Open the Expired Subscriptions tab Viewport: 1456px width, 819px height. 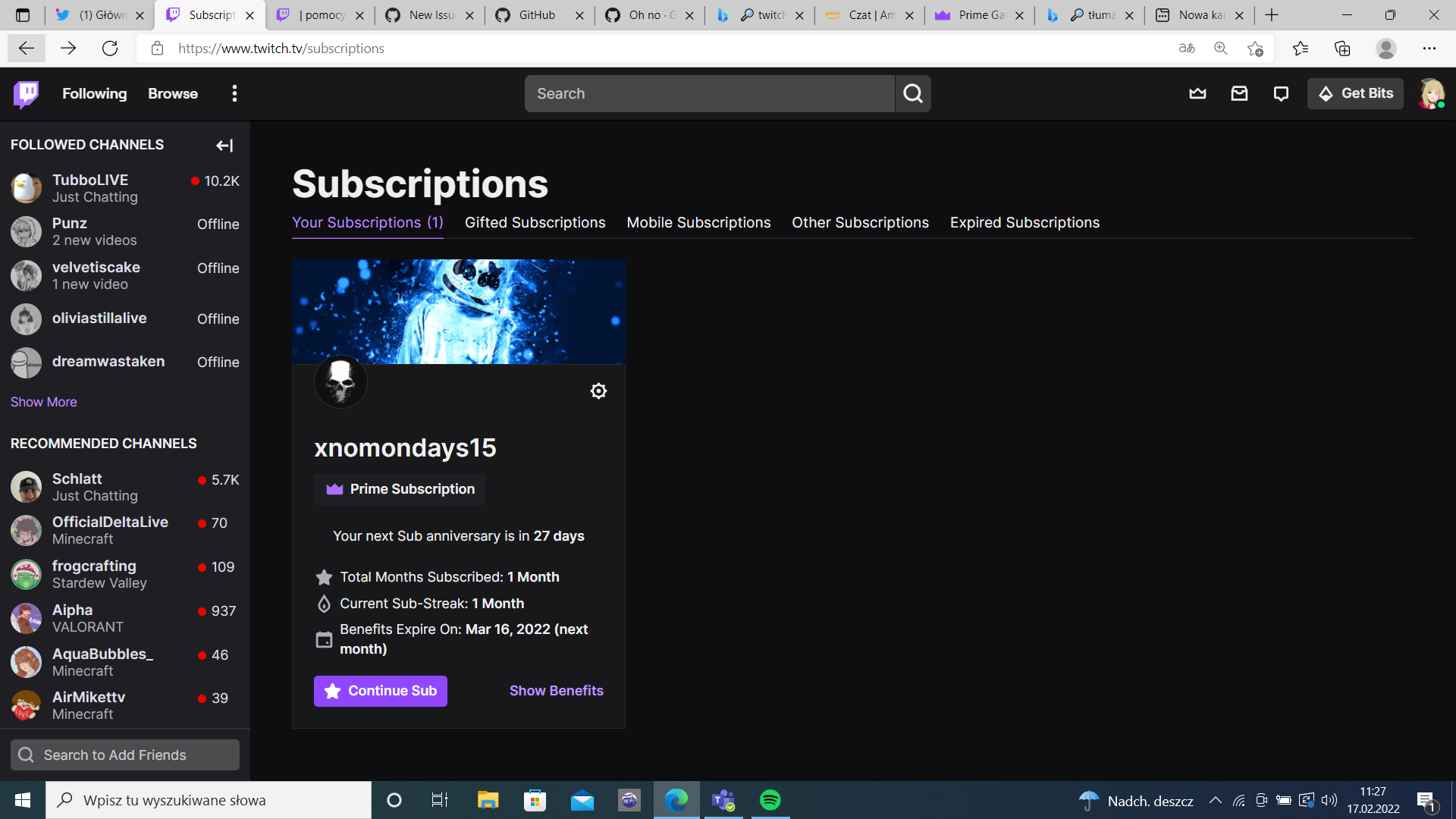point(1025,222)
